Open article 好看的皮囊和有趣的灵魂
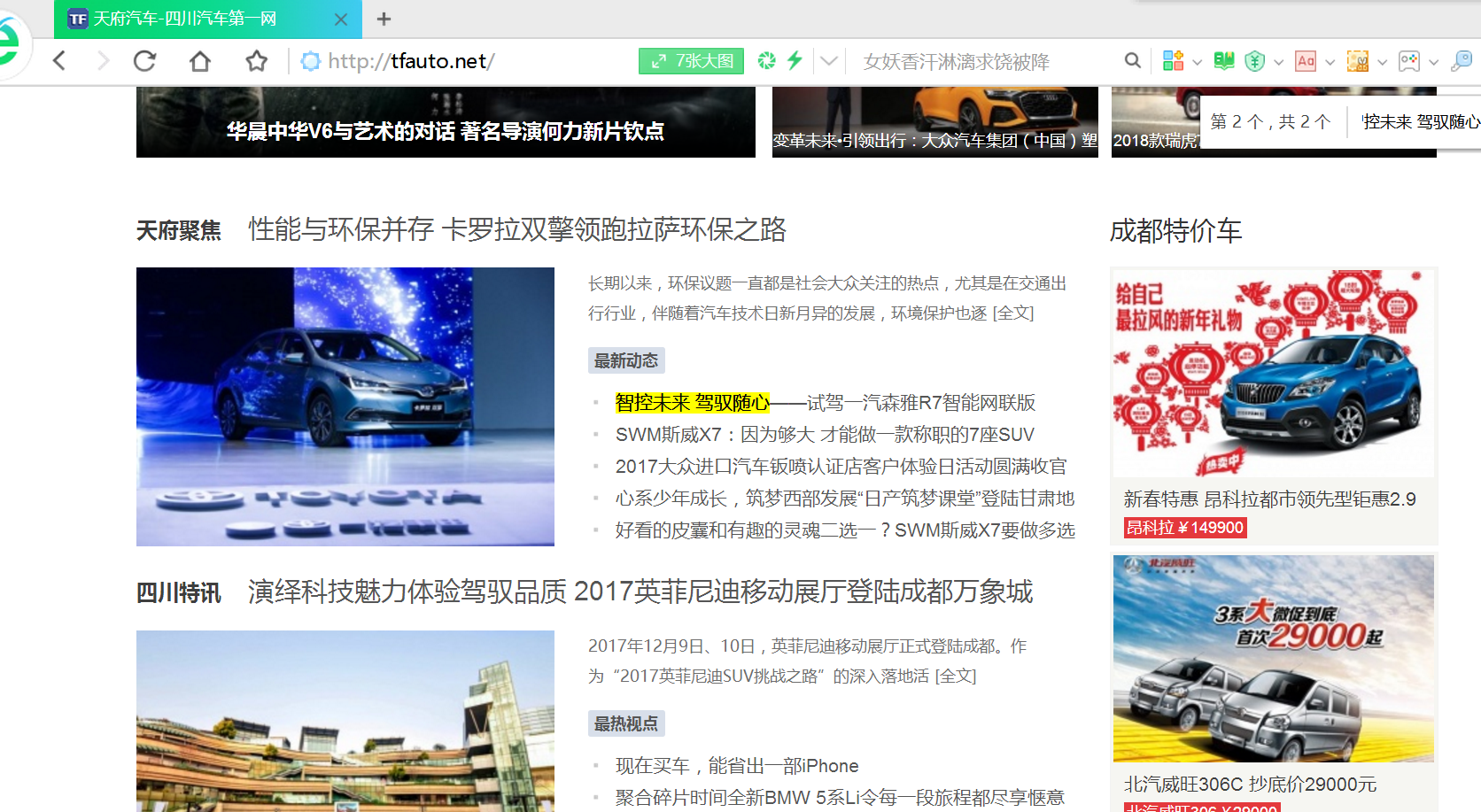Viewport: 1481px width, 812px height. (x=845, y=530)
